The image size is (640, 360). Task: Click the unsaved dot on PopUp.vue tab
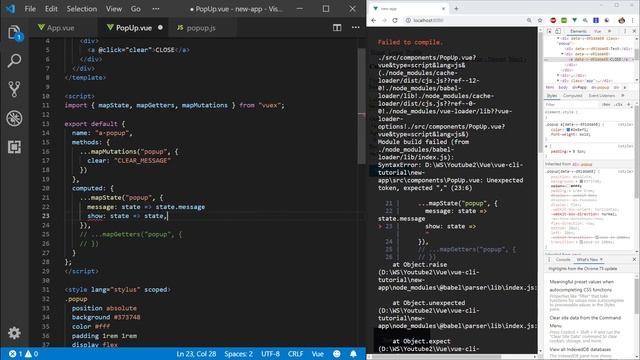pyautogui.click(x=160, y=28)
